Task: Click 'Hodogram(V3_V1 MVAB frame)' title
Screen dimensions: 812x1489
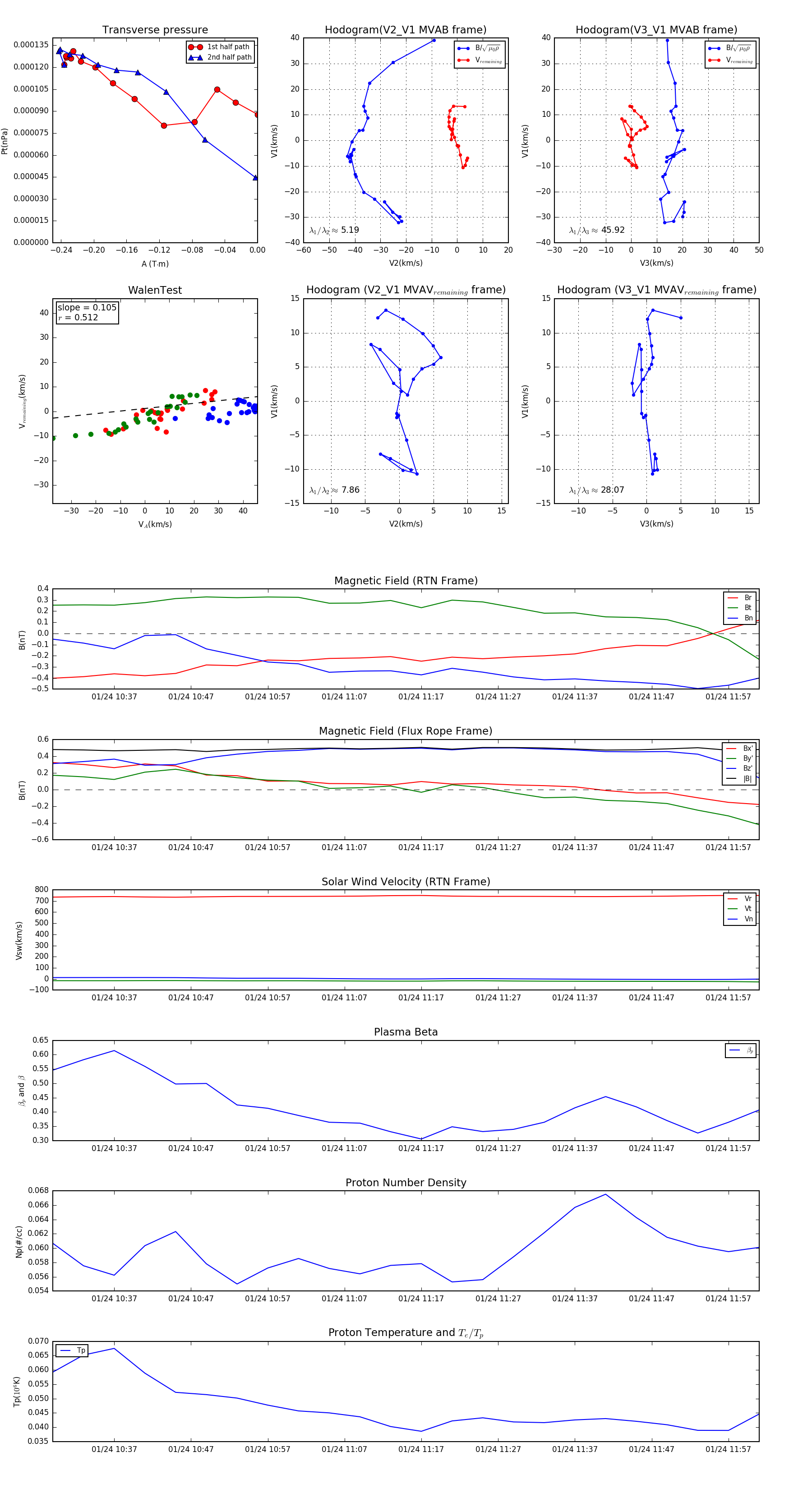Action: [x=656, y=29]
